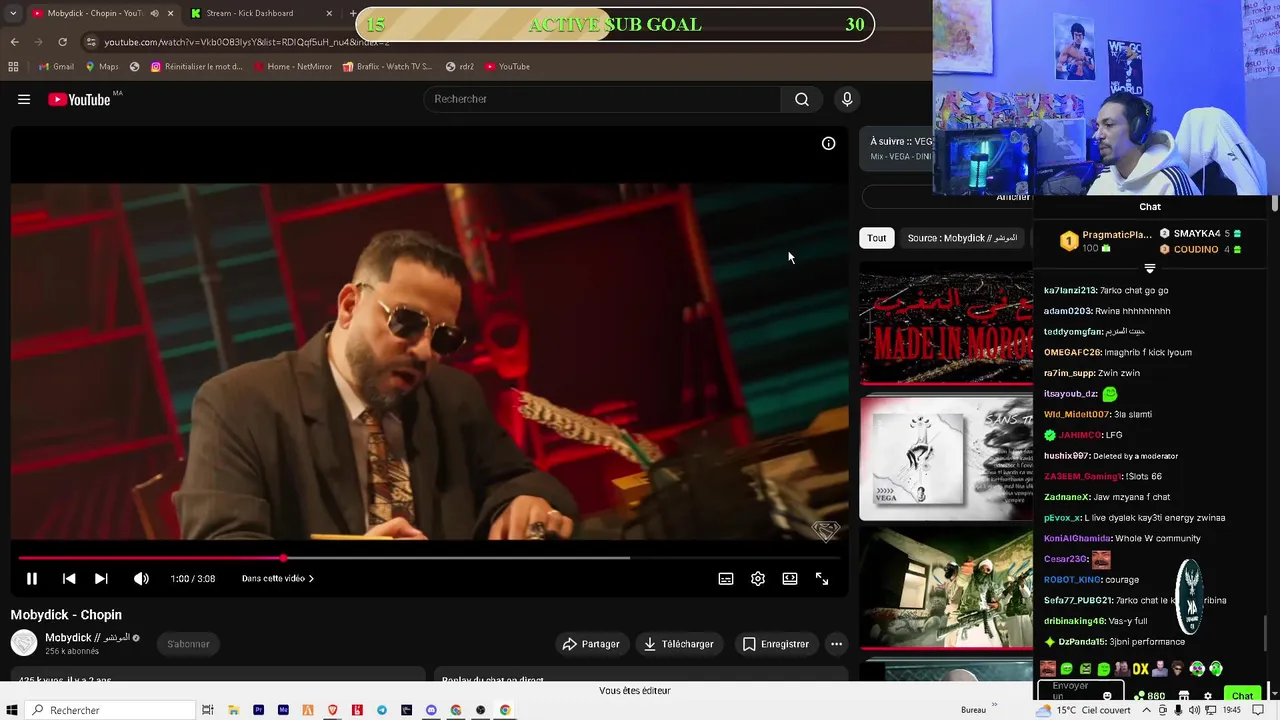Viewport: 1280px width, 720px height.
Task: Open more actions ellipsis under video
Action: [837, 644]
